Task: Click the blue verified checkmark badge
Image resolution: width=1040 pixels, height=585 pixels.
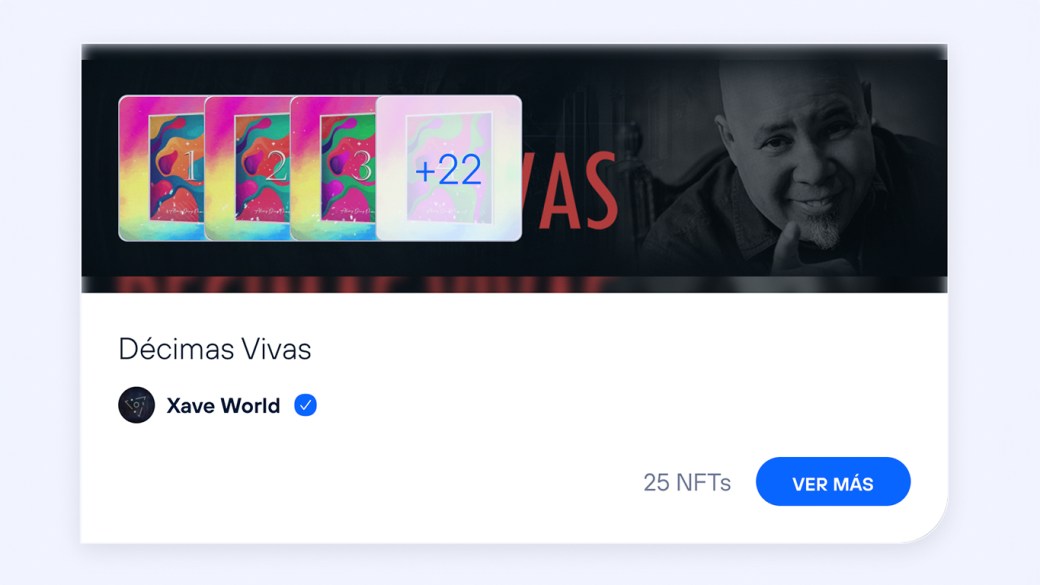Action: pyautogui.click(x=306, y=405)
